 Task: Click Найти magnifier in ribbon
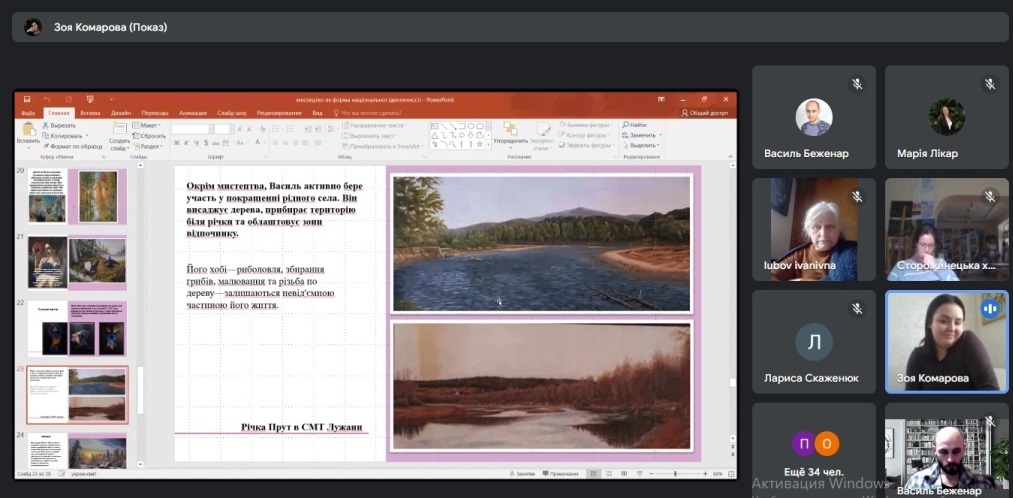[x=634, y=125]
